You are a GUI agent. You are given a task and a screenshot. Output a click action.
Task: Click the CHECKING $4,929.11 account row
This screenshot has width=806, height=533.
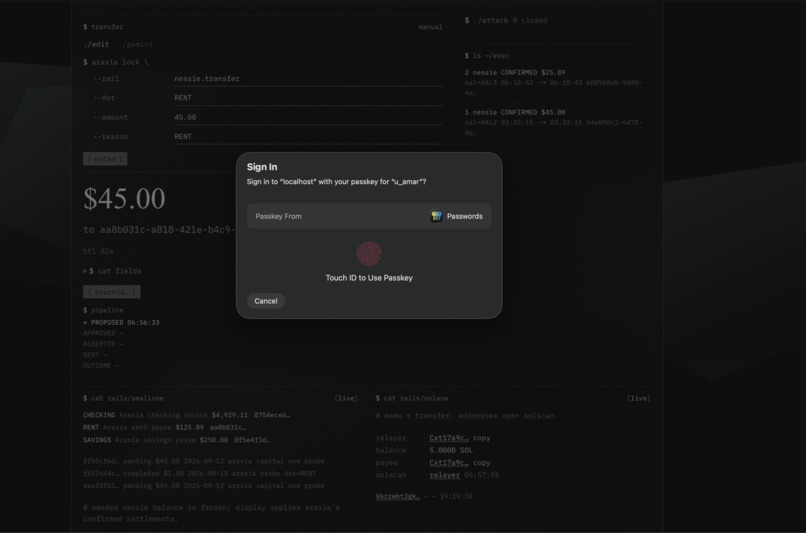click(187, 415)
